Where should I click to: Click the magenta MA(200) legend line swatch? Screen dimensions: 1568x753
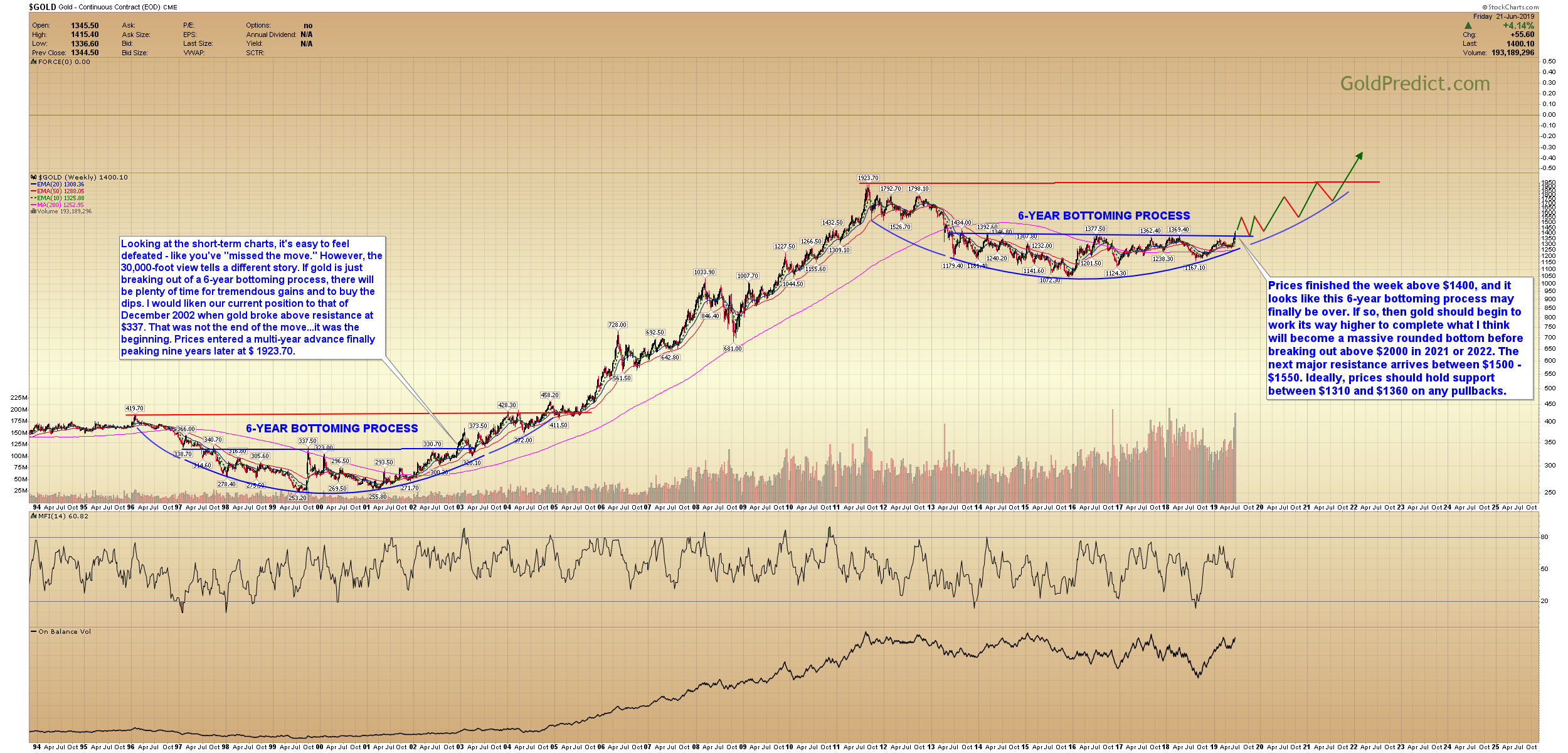(34, 205)
